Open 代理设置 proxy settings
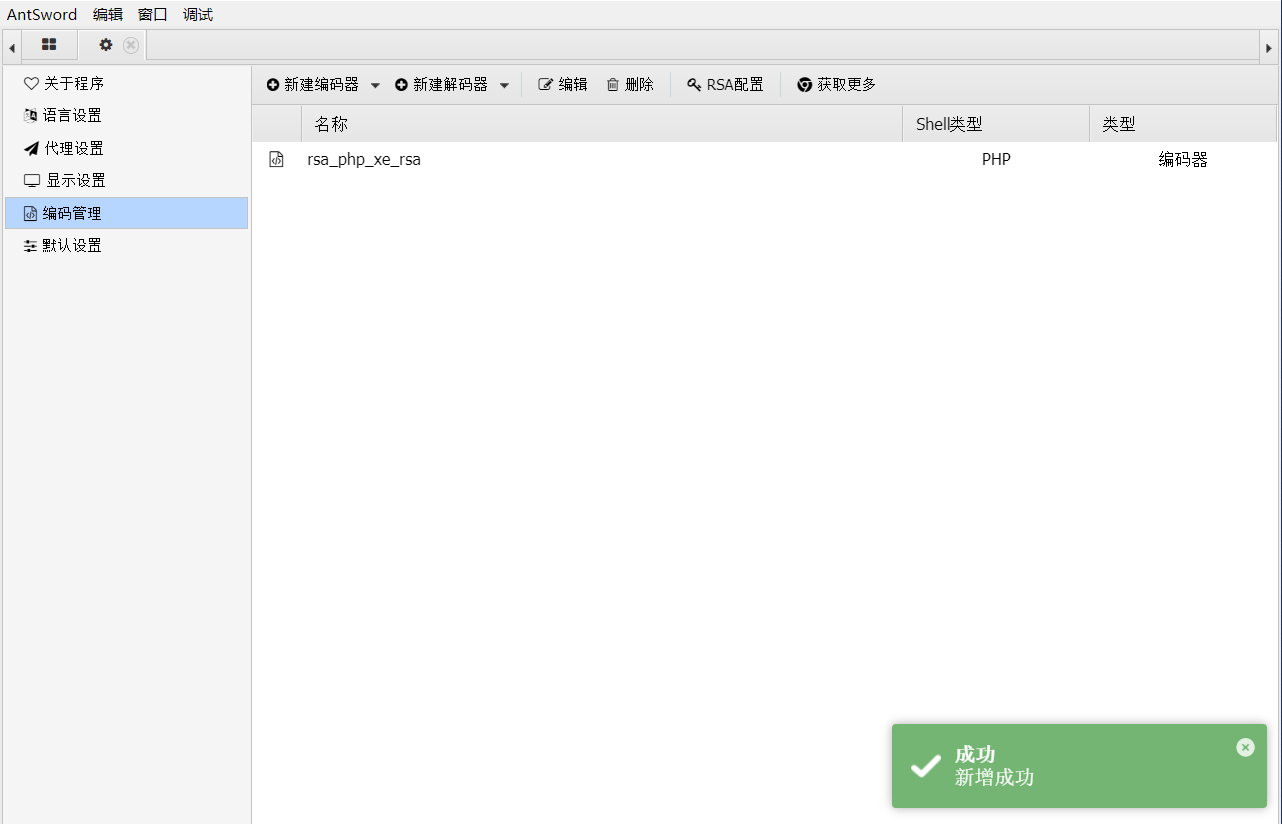The image size is (1282, 824). [126, 148]
